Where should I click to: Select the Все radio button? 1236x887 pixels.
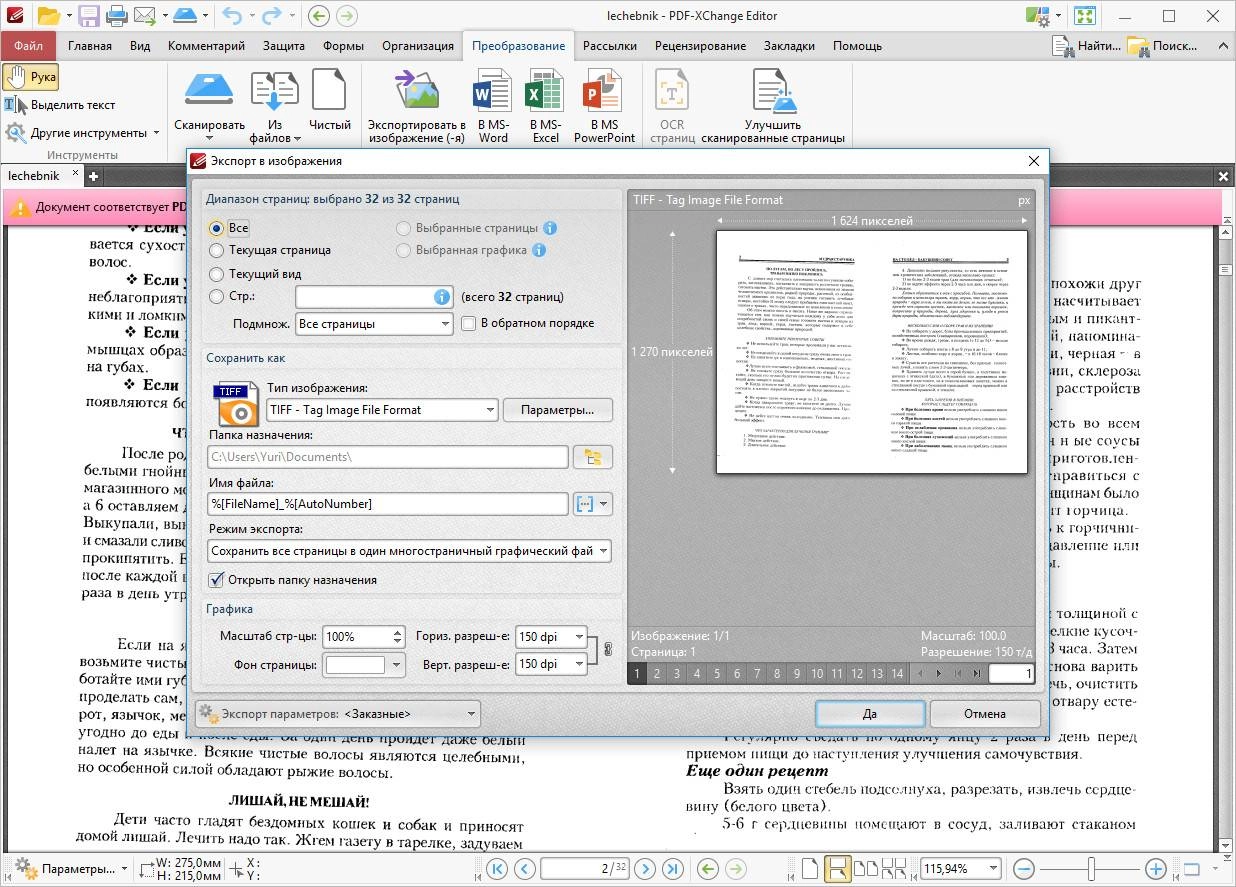coord(216,228)
